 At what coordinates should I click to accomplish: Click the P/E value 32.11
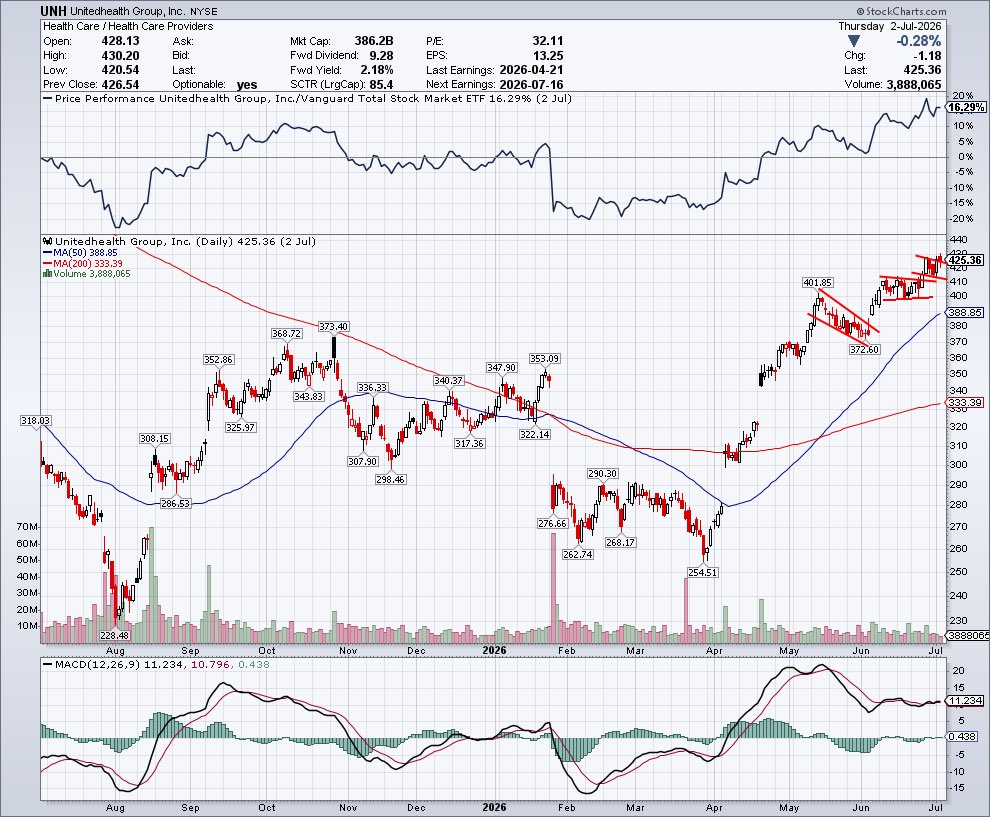pyautogui.click(x=547, y=40)
